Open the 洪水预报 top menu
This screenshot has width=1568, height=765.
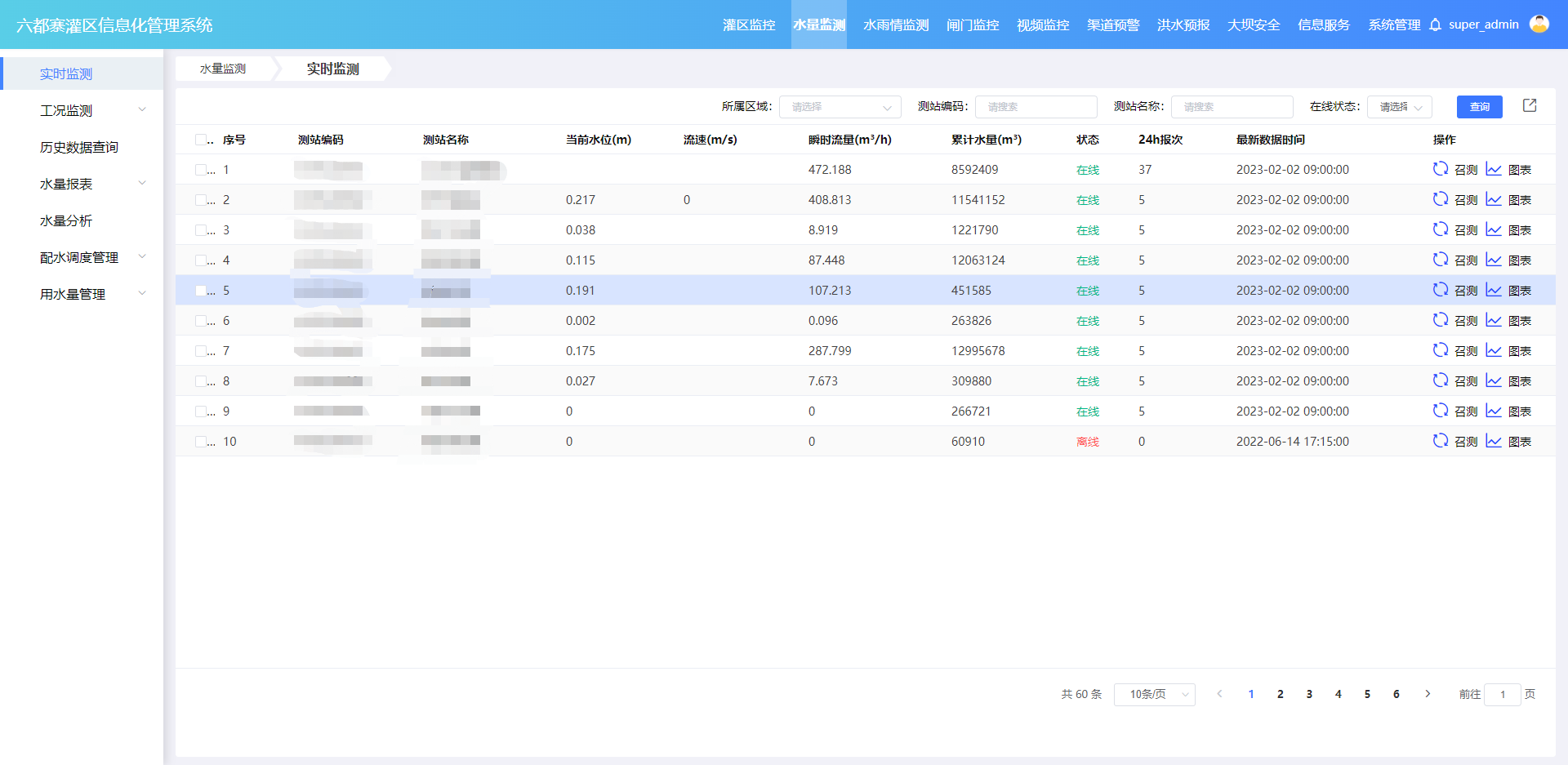coord(1183,25)
